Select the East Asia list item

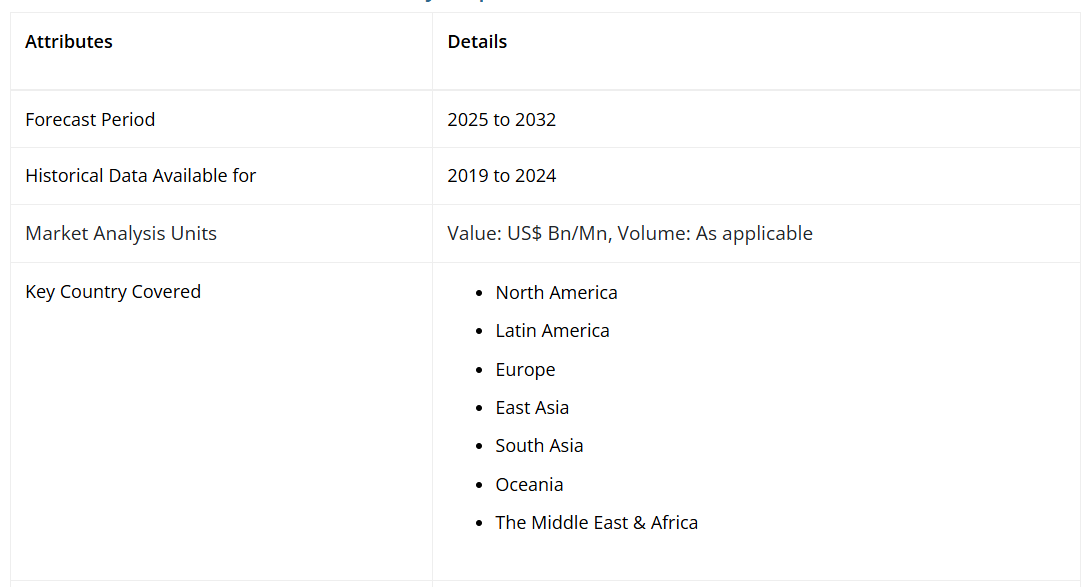[532, 408]
